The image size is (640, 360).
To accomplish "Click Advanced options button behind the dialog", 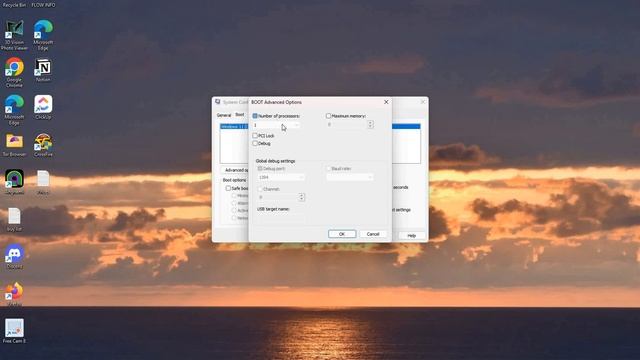I will click(236, 170).
